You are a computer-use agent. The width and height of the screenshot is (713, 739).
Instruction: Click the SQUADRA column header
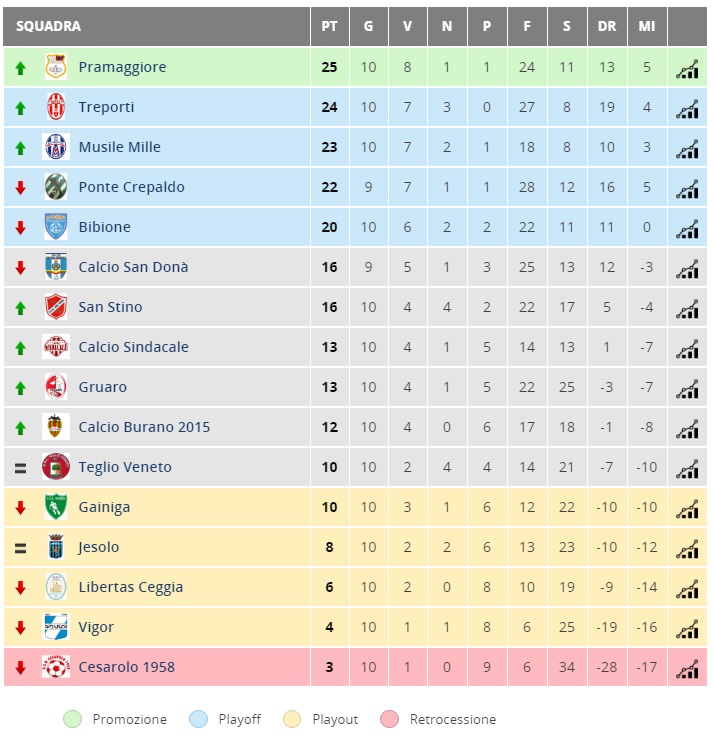click(x=49, y=26)
